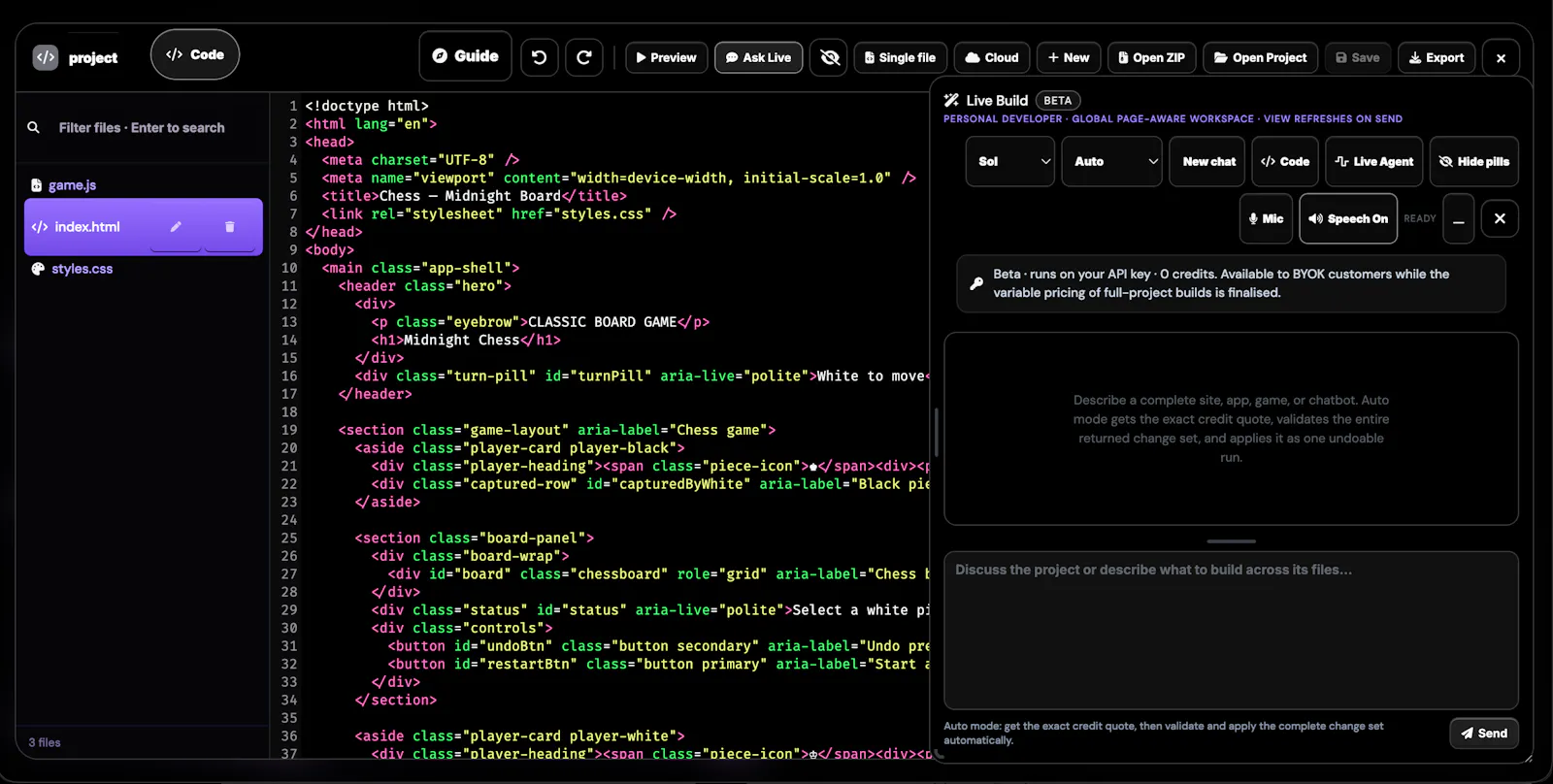Toggle Speech On button

[x=1348, y=218]
